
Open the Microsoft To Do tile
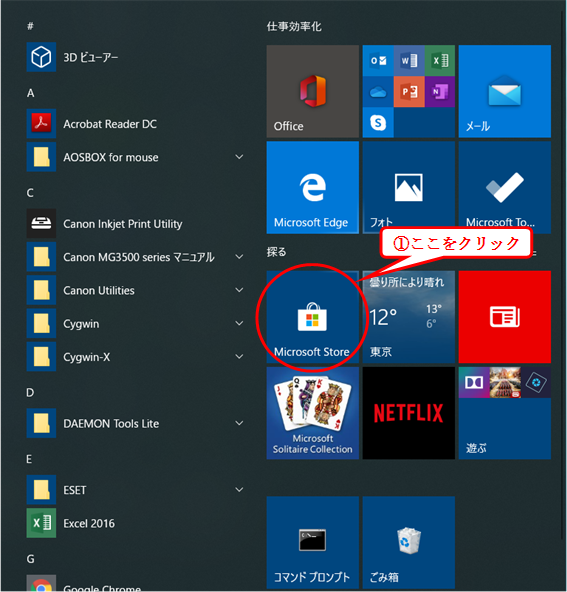tap(505, 188)
